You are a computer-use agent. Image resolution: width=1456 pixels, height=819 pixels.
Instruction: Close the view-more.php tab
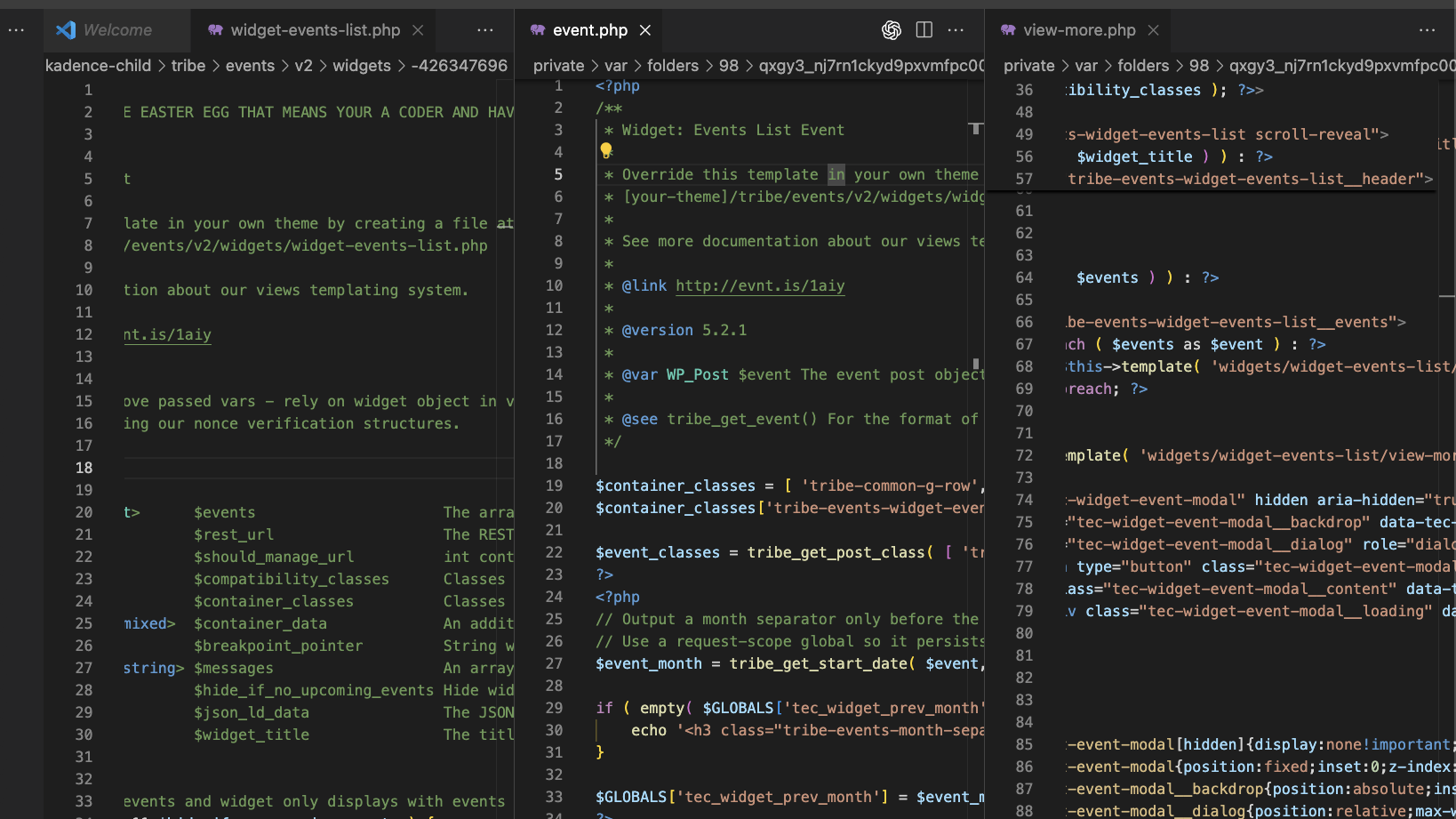[1153, 29]
